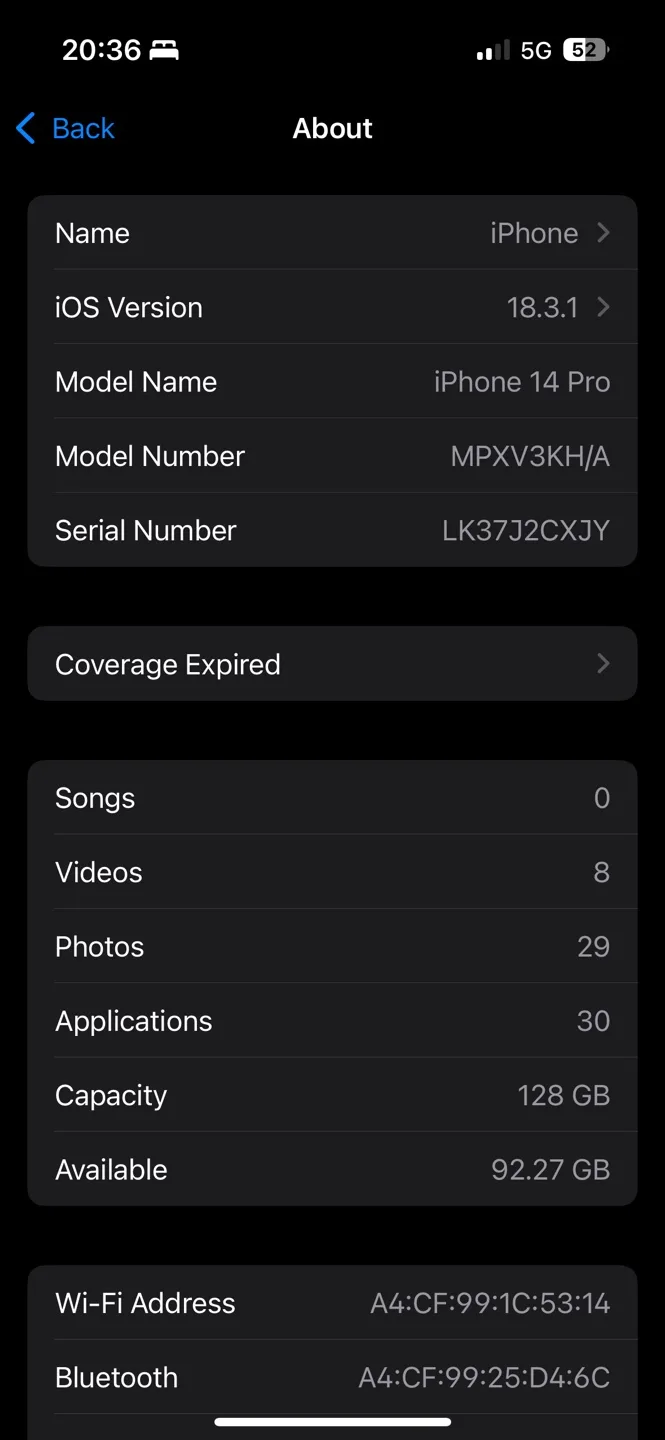Select the Serial Number value
This screenshot has height=1440, width=665.
526,530
